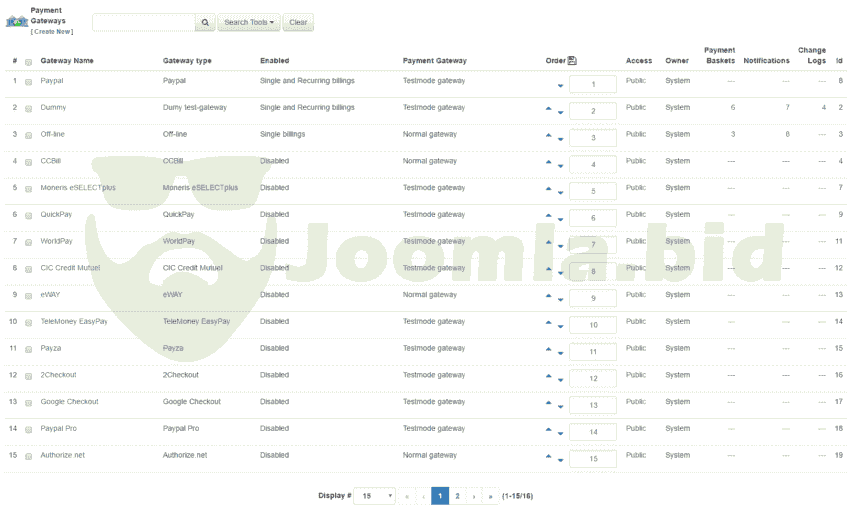This screenshot has height=515, width=850.
Task: Click the save order icon in header
Action: click(572, 61)
